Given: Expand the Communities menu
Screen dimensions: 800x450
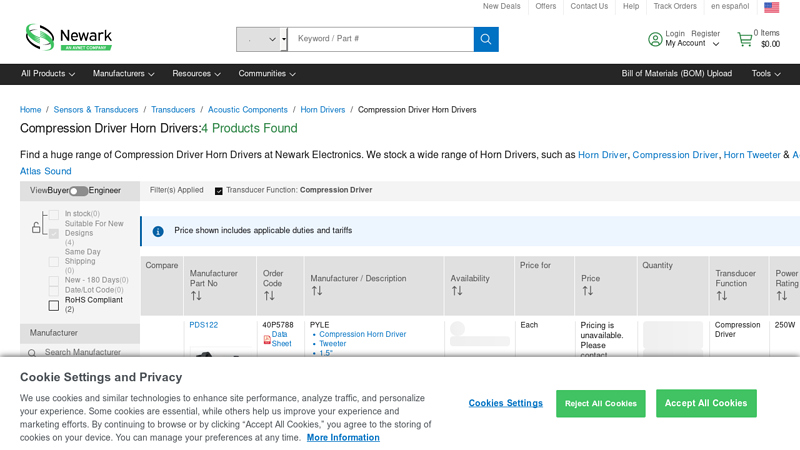Looking at the screenshot, I should [x=267, y=73].
